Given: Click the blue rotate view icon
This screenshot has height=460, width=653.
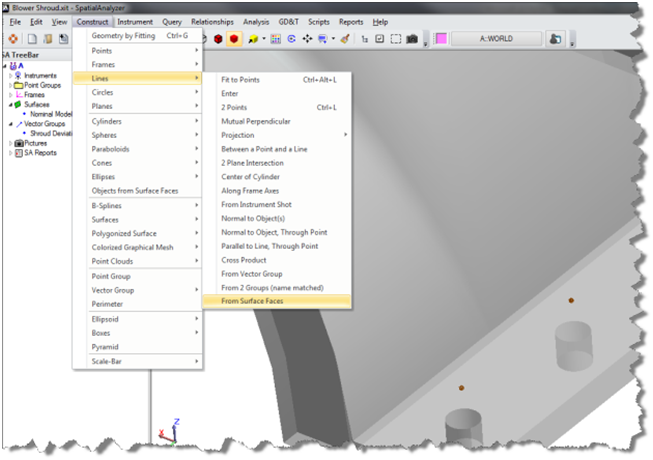Looking at the screenshot, I should [x=292, y=39].
